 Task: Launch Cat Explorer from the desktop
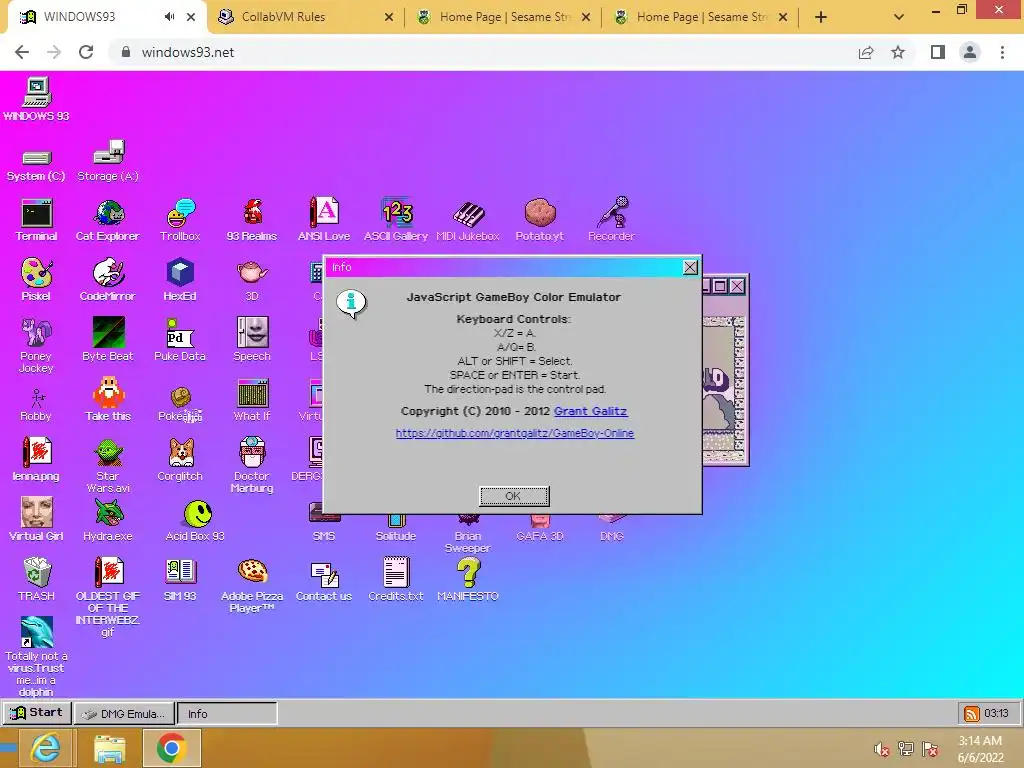(108, 220)
